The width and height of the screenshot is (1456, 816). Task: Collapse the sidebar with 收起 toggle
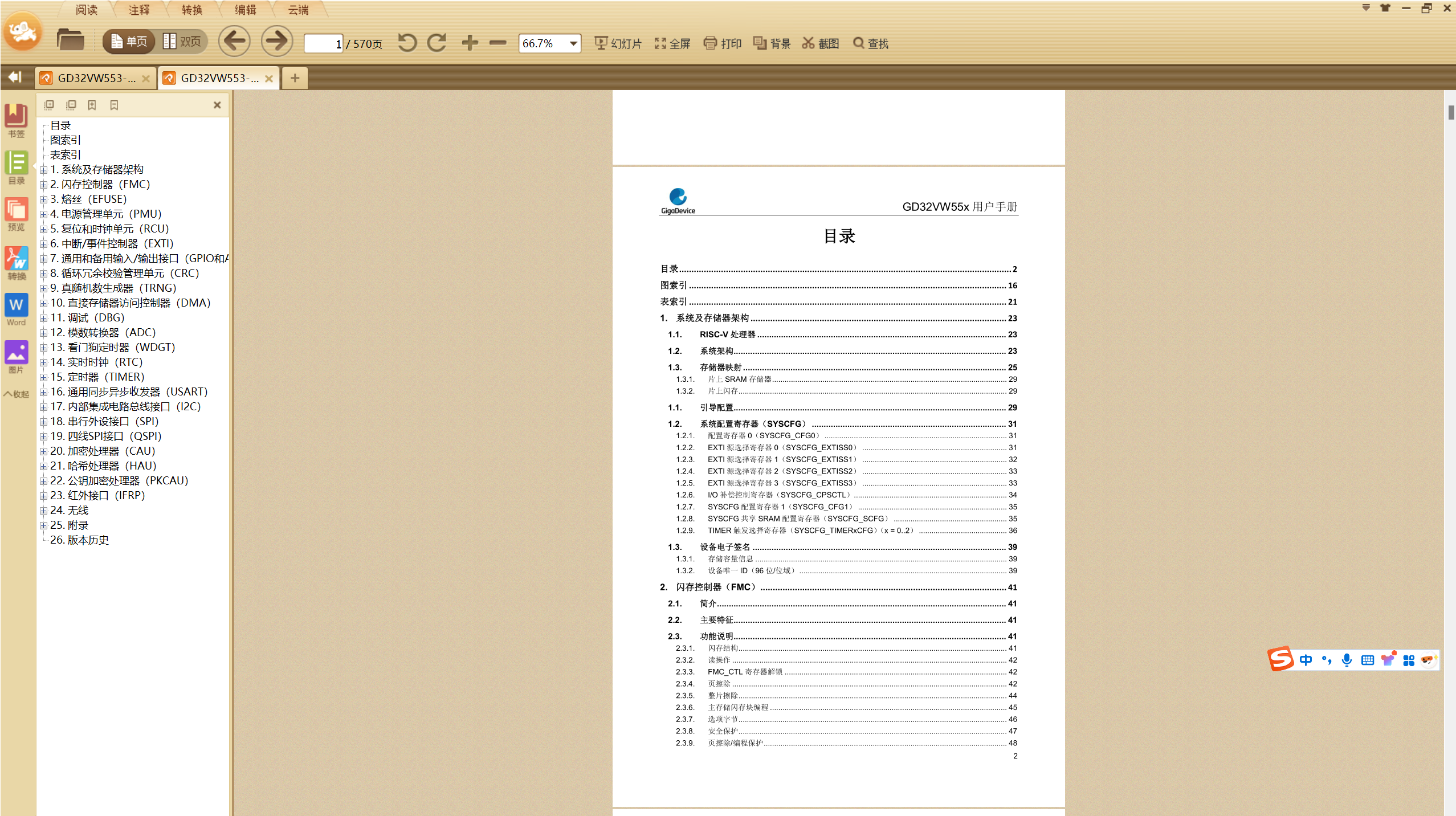[x=16, y=394]
